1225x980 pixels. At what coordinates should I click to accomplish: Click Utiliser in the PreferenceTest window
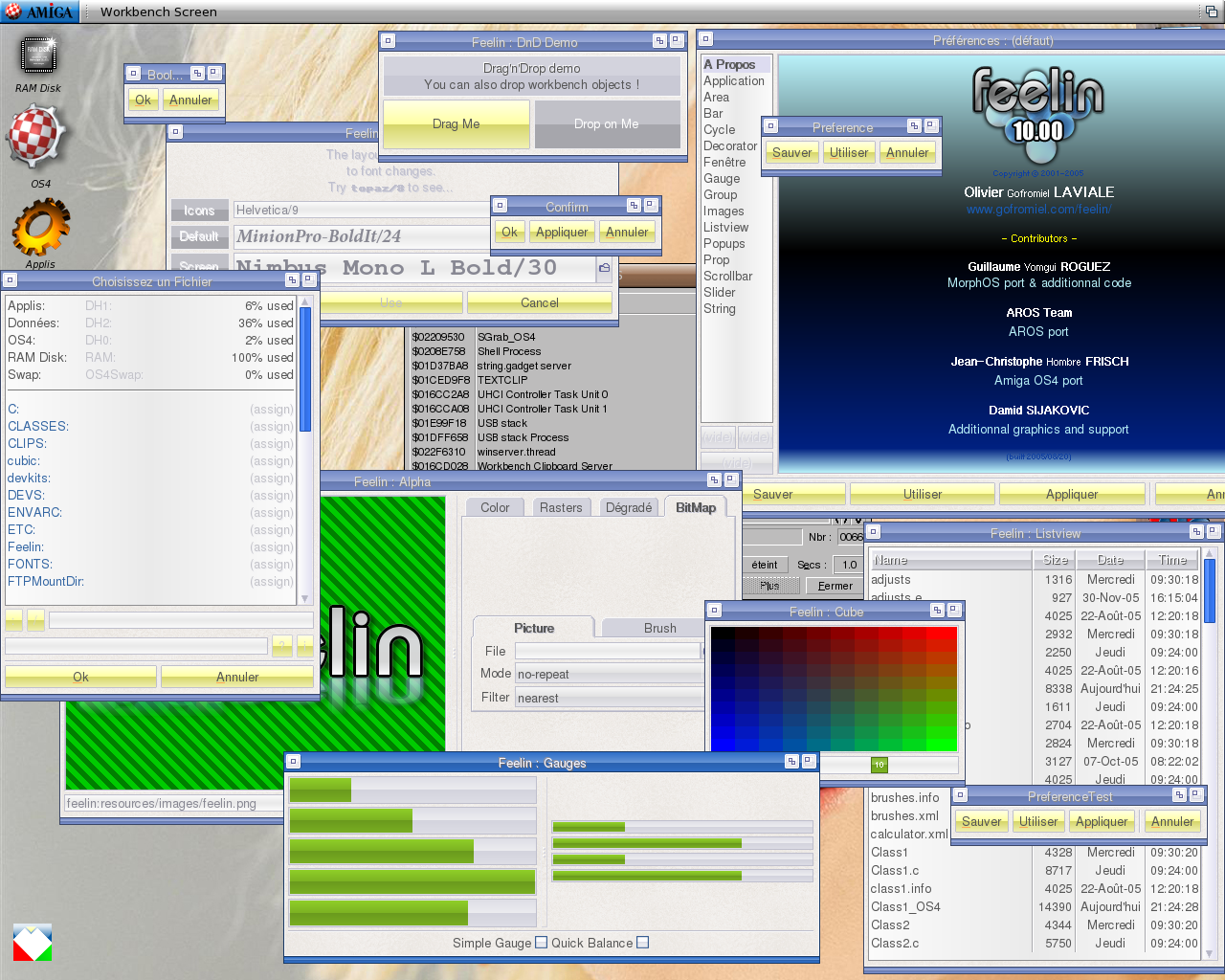click(1038, 821)
